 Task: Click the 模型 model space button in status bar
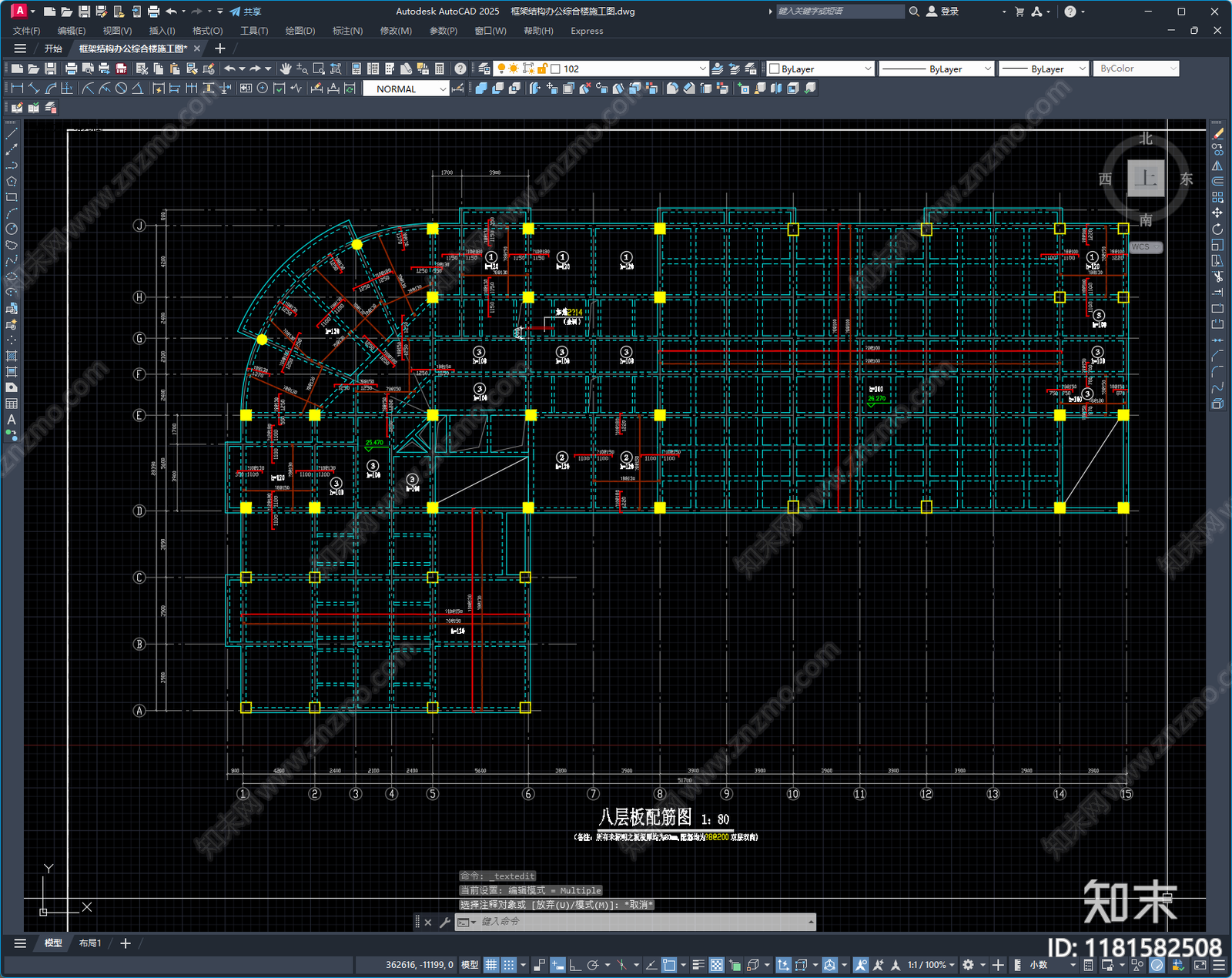[x=470, y=965]
